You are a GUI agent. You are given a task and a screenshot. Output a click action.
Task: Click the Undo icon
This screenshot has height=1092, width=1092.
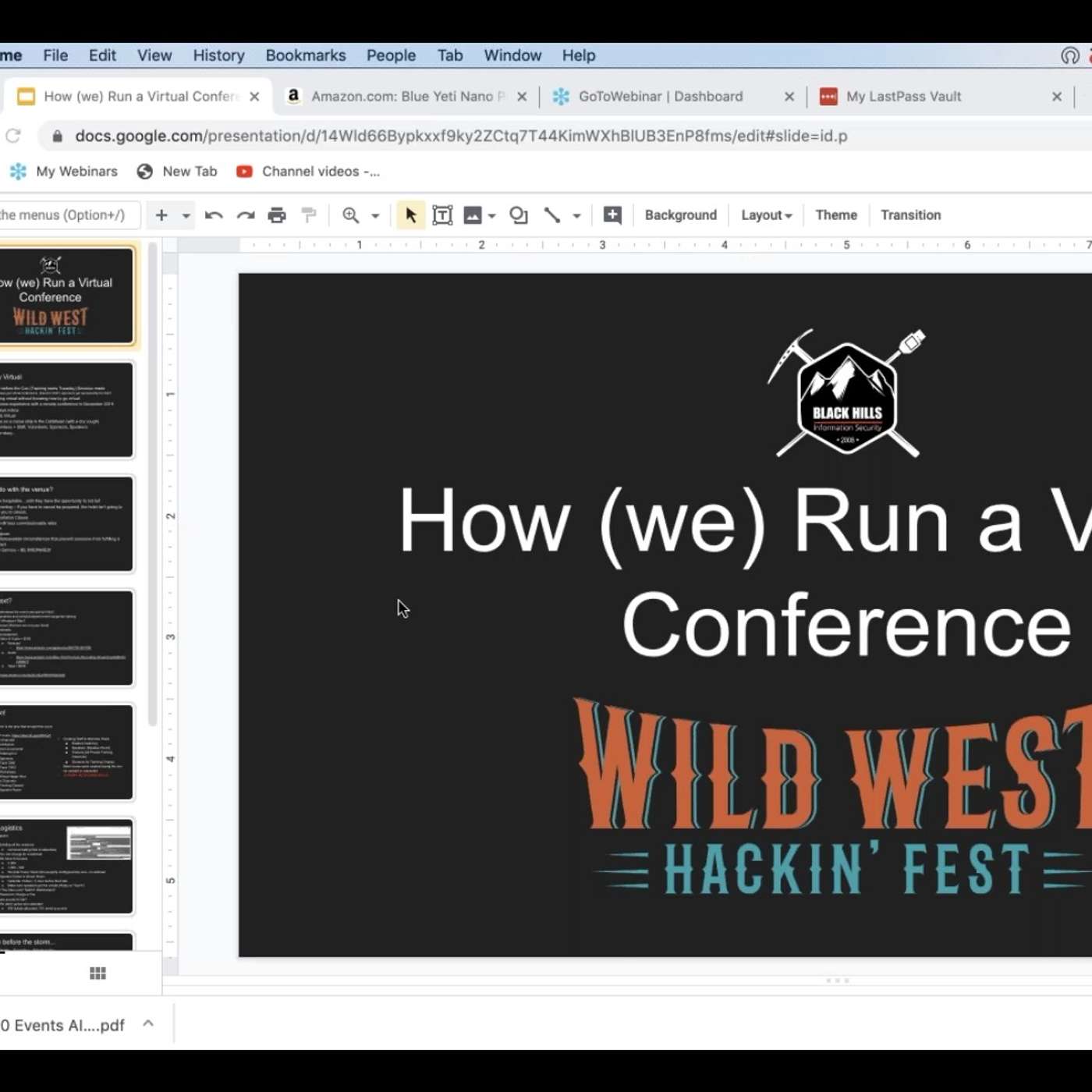click(212, 214)
